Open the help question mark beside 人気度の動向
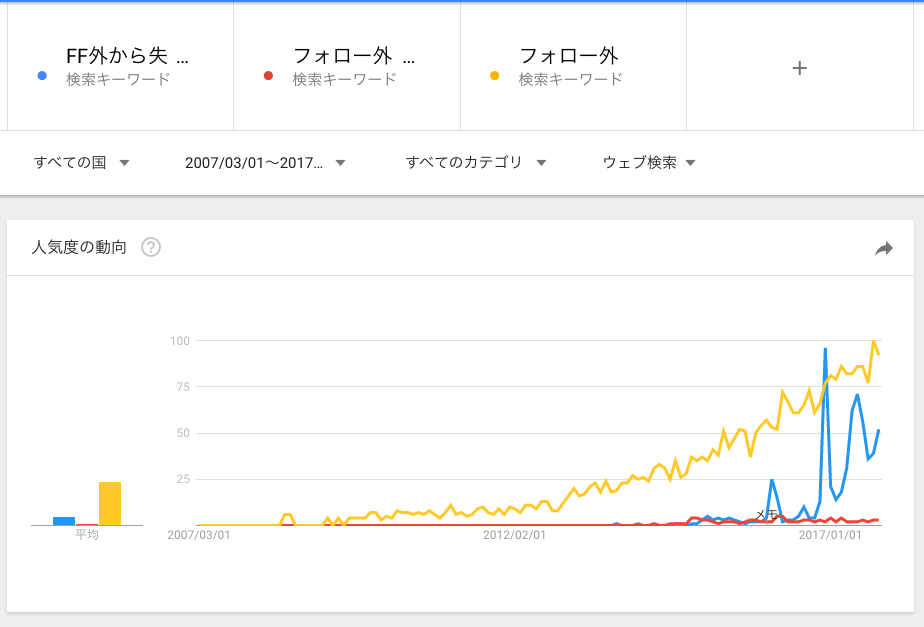The image size is (924, 627). (151, 247)
